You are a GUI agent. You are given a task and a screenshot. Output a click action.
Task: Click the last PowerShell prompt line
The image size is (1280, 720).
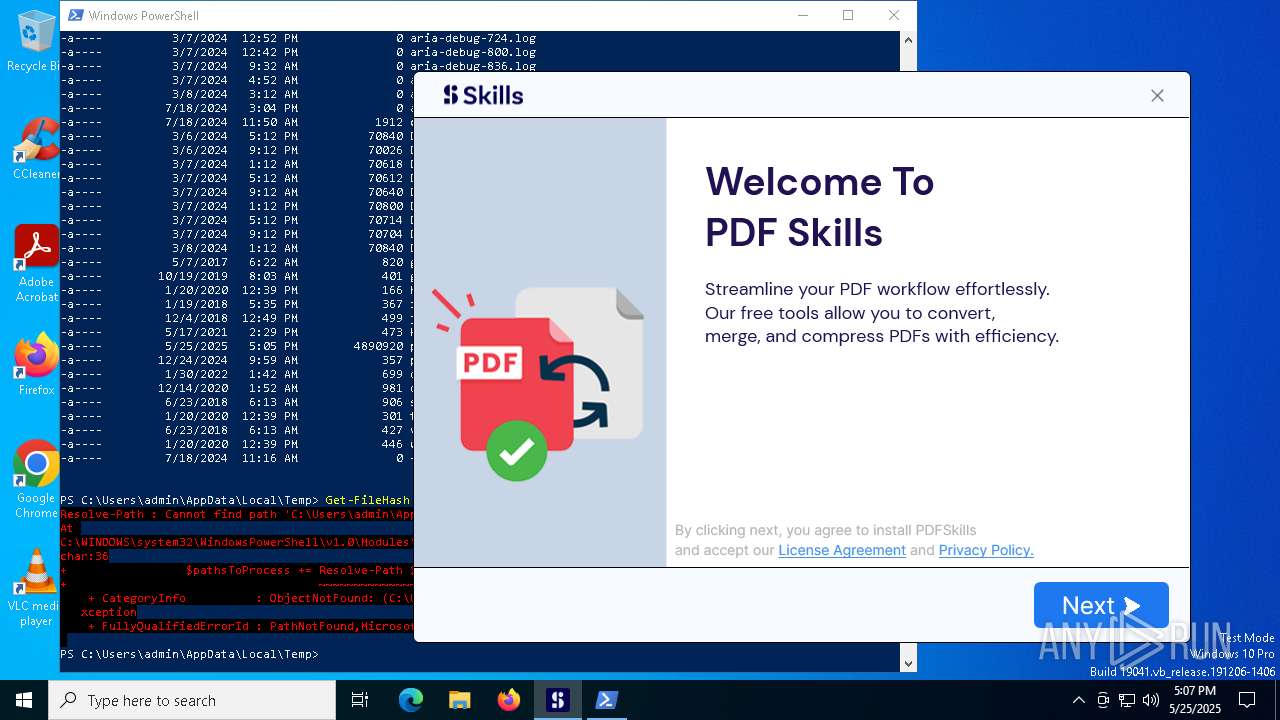coord(189,654)
